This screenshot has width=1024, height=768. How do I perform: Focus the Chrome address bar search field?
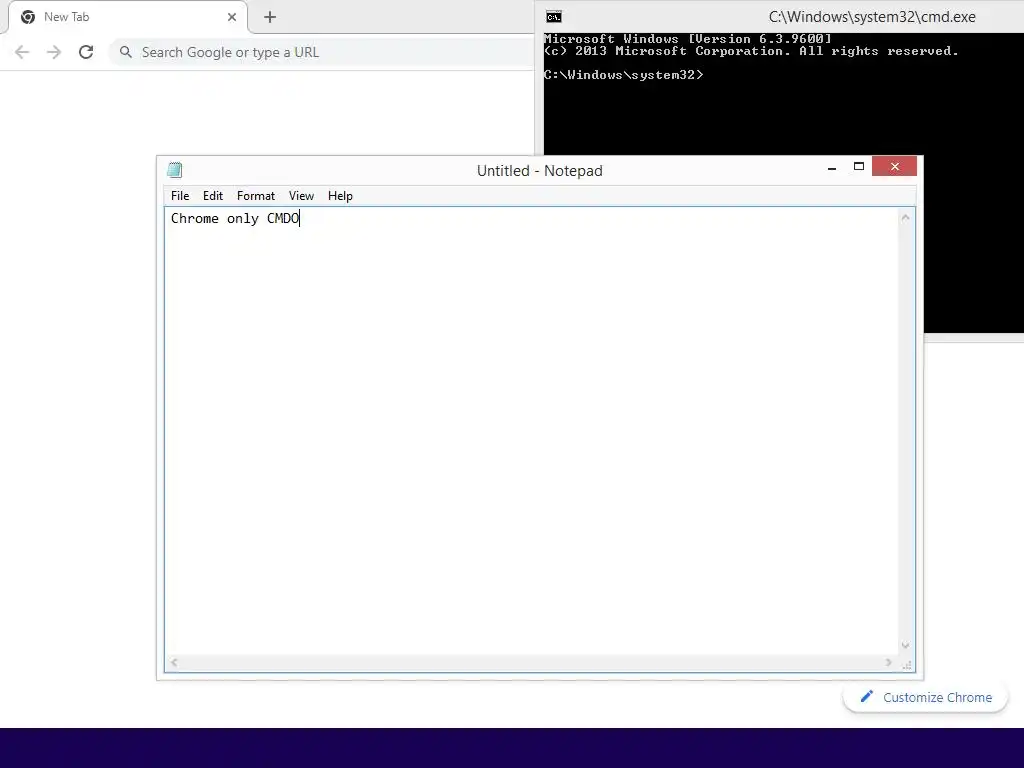(x=323, y=52)
